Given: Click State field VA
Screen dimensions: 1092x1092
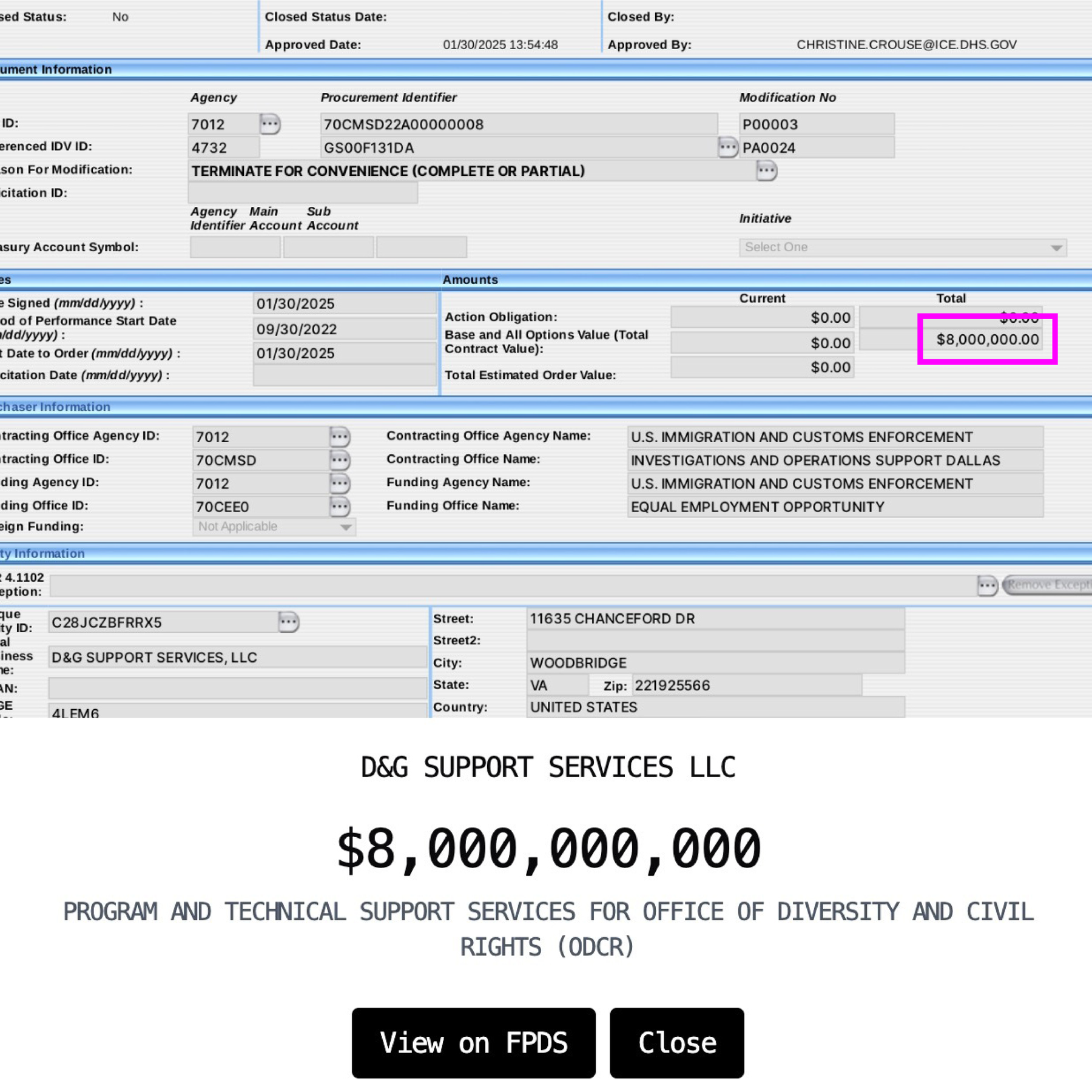Looking at the screenshot, I should (x=557, y=686).
